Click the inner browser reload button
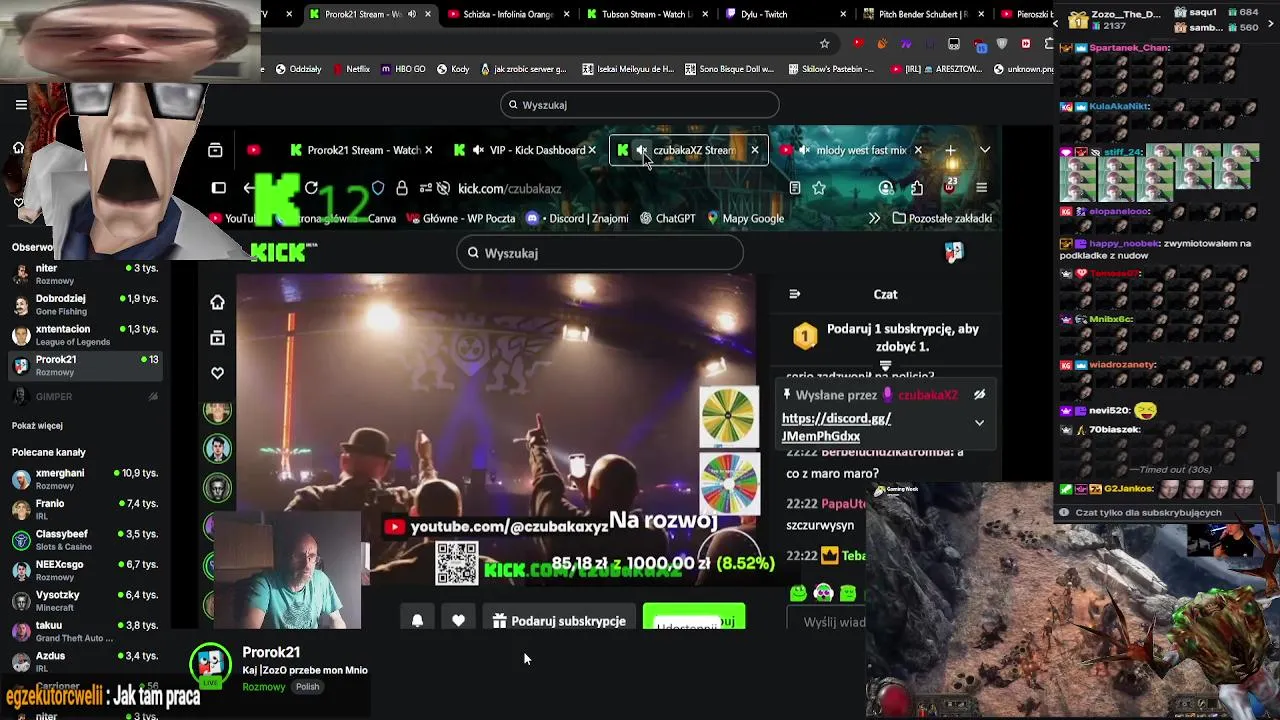This screenshot has width=1280, height=720. point(311,188)
